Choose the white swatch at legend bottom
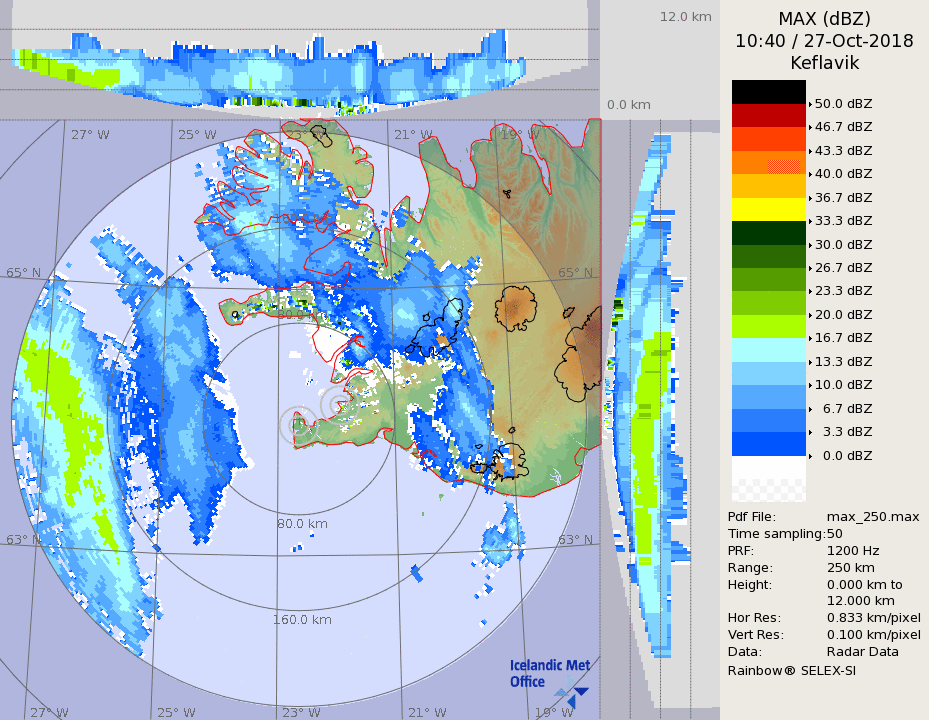This screenshot has height=720, width=929. click(768, 468)
